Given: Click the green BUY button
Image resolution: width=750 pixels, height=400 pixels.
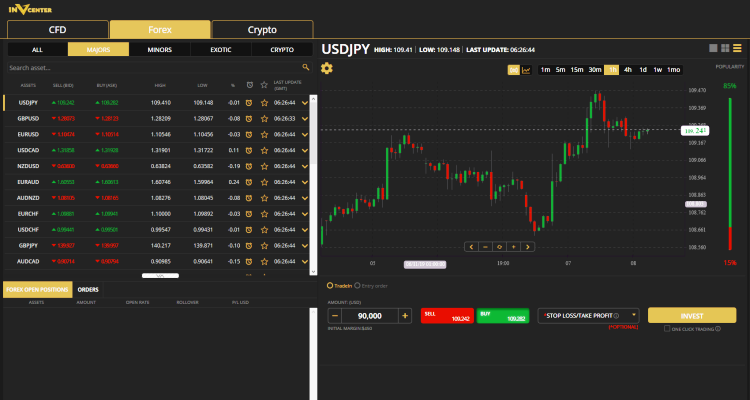Looking at the screenshot, I should pyautogui.click(x=503, y=316).
